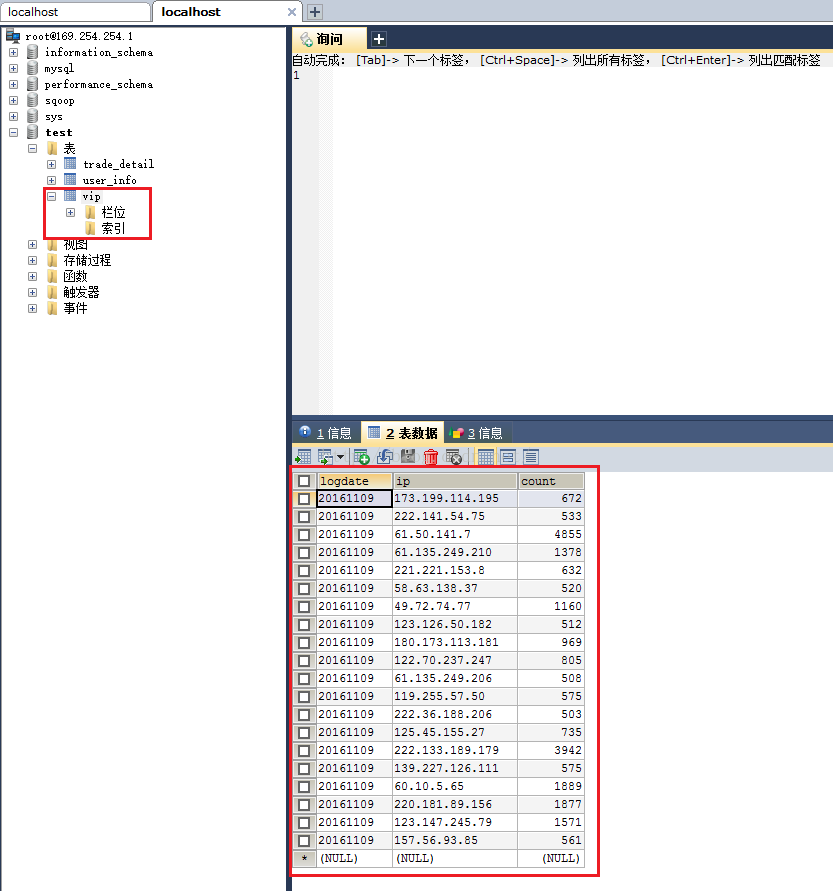Toggle the select-all header checkbox
Screen dimensions: 833x891
coord(304,481)
